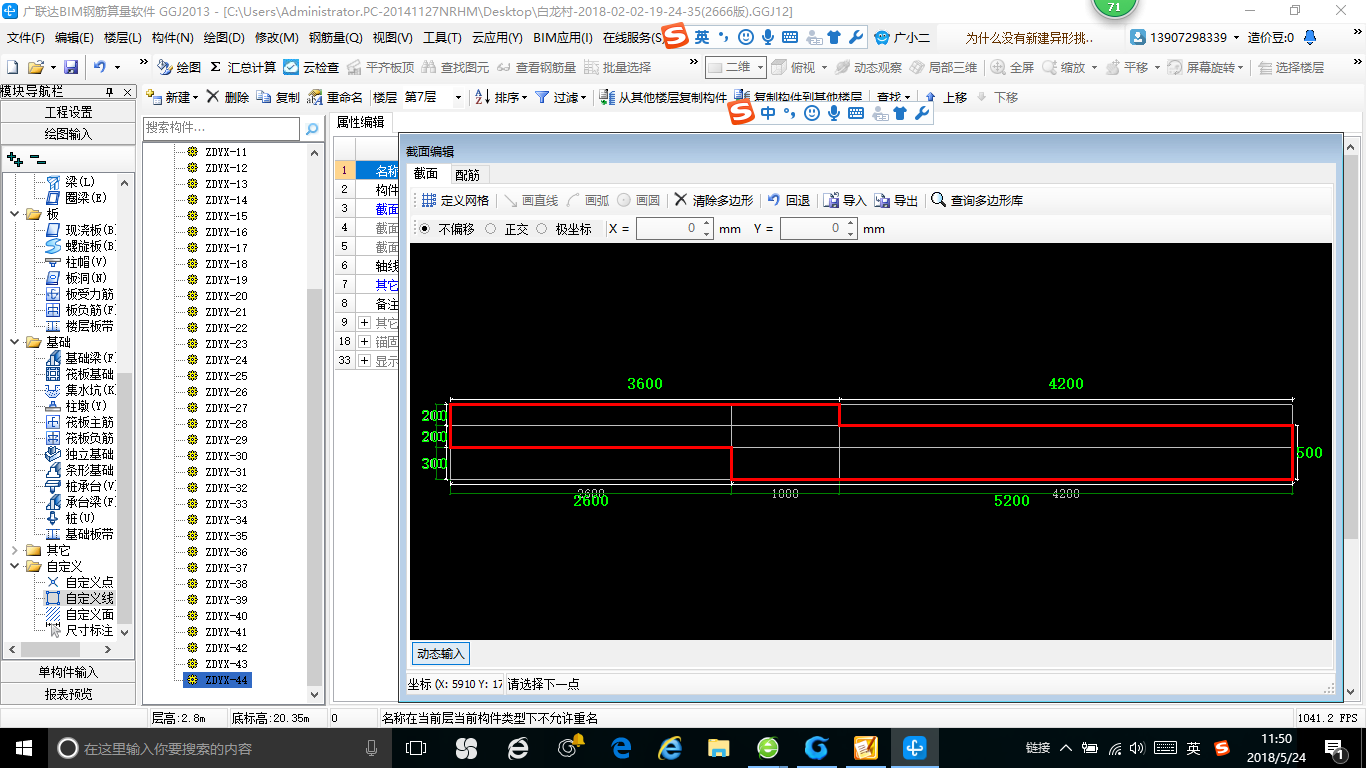Open the 文件(F) menu

tap(26, 38)
